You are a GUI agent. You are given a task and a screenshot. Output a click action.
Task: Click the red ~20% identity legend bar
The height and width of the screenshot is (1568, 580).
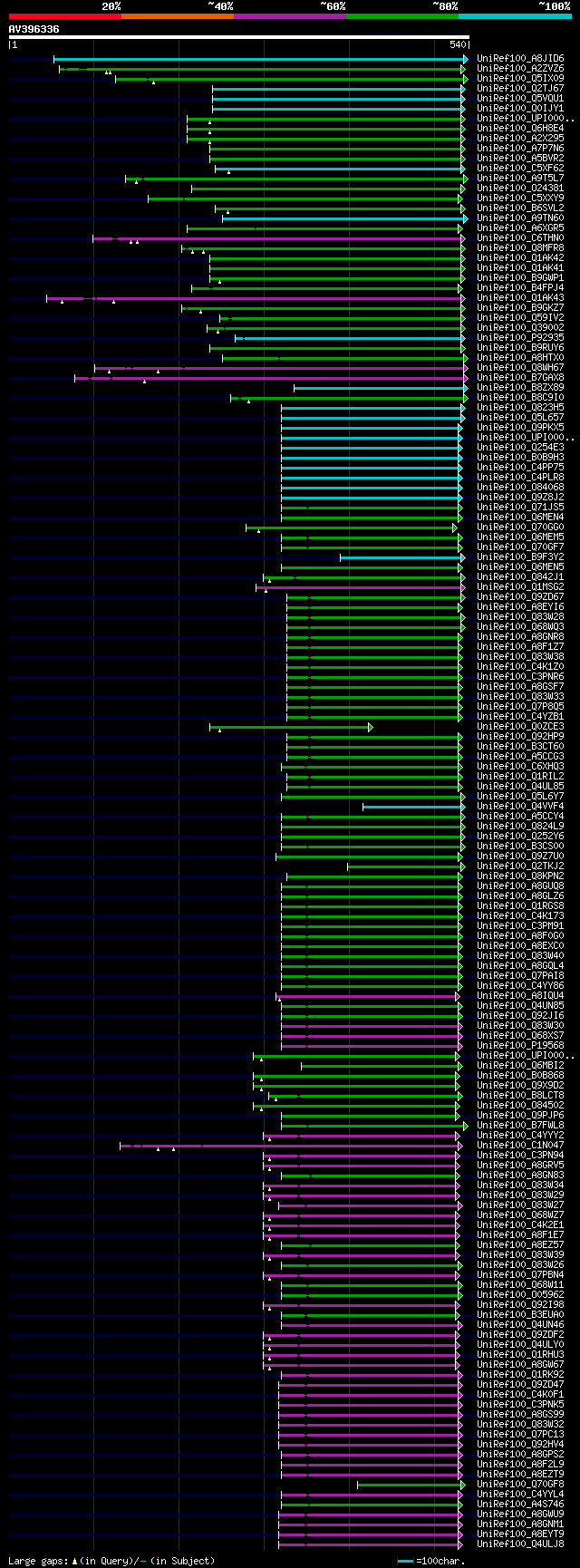(x=64, y=16)
